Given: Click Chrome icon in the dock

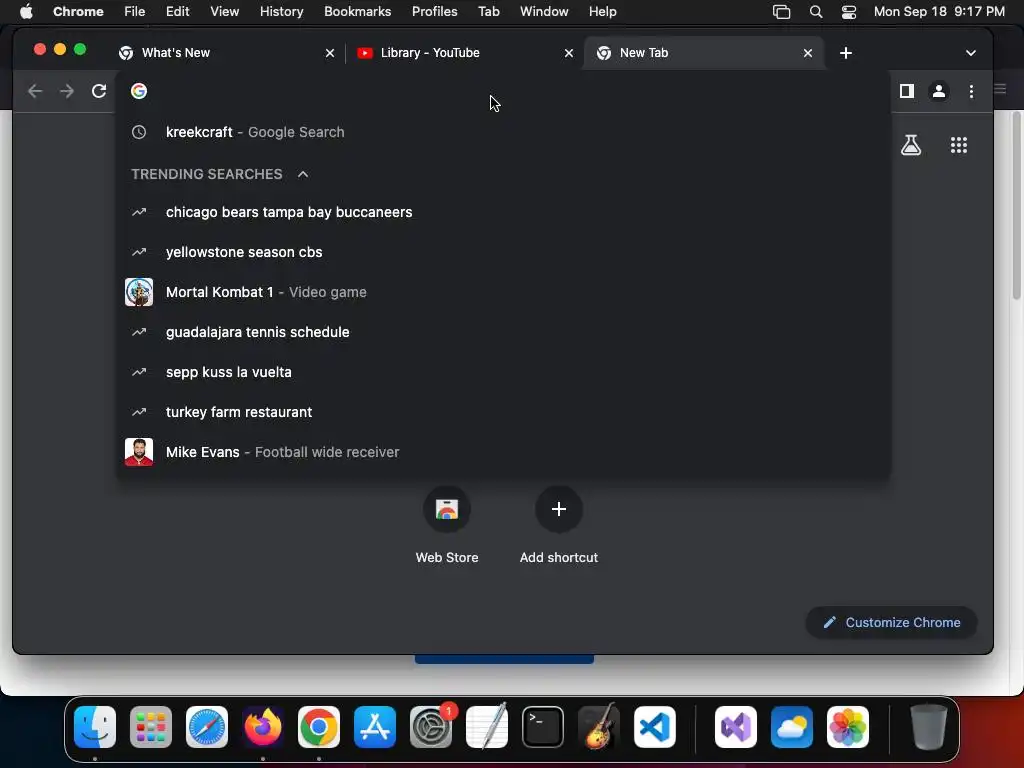Looking at the screenshot, I should point(319,727).
